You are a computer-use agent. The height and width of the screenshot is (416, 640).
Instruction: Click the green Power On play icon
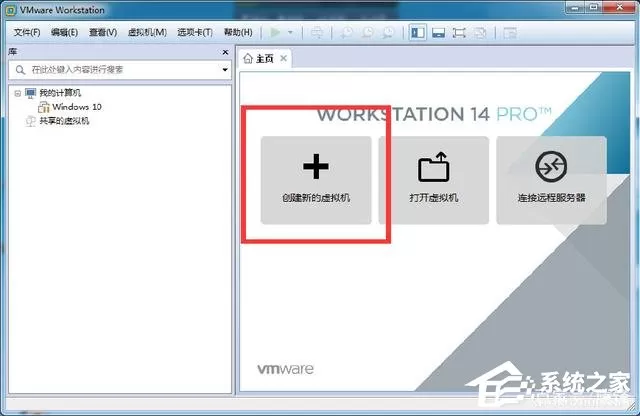(276, 32)
